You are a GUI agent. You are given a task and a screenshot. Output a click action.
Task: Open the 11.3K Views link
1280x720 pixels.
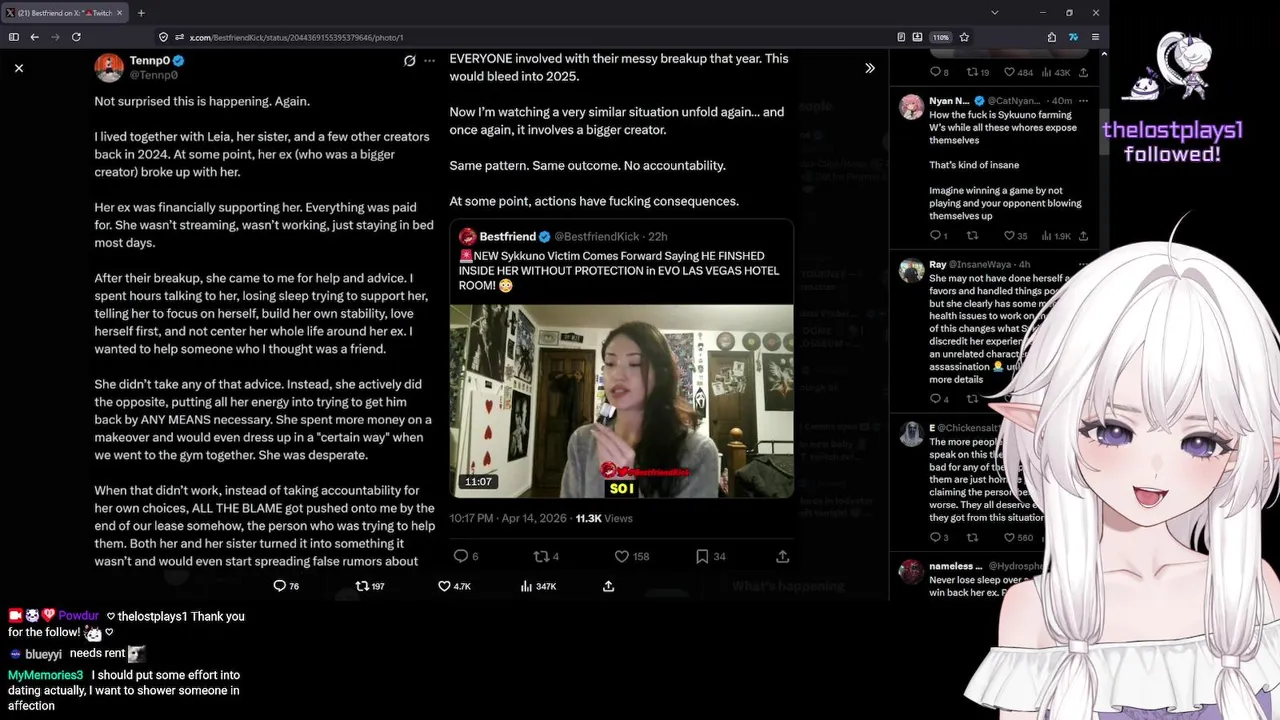604,518
